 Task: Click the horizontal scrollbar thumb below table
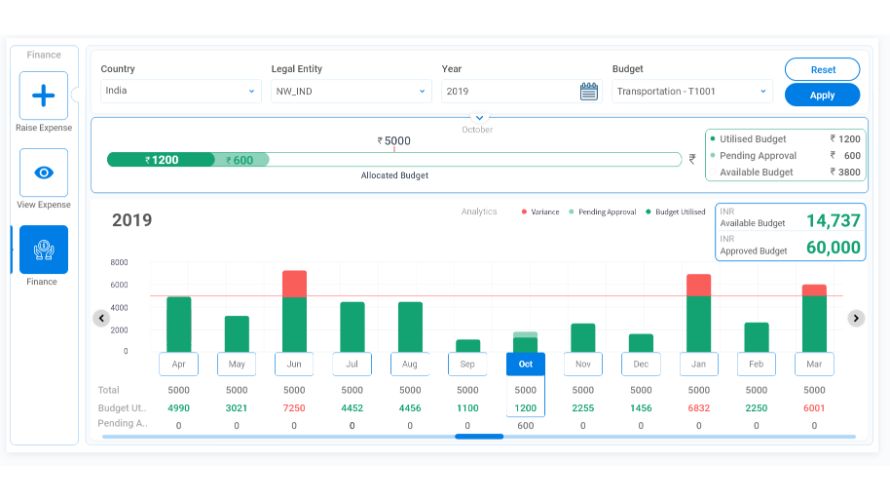[479, 436]
